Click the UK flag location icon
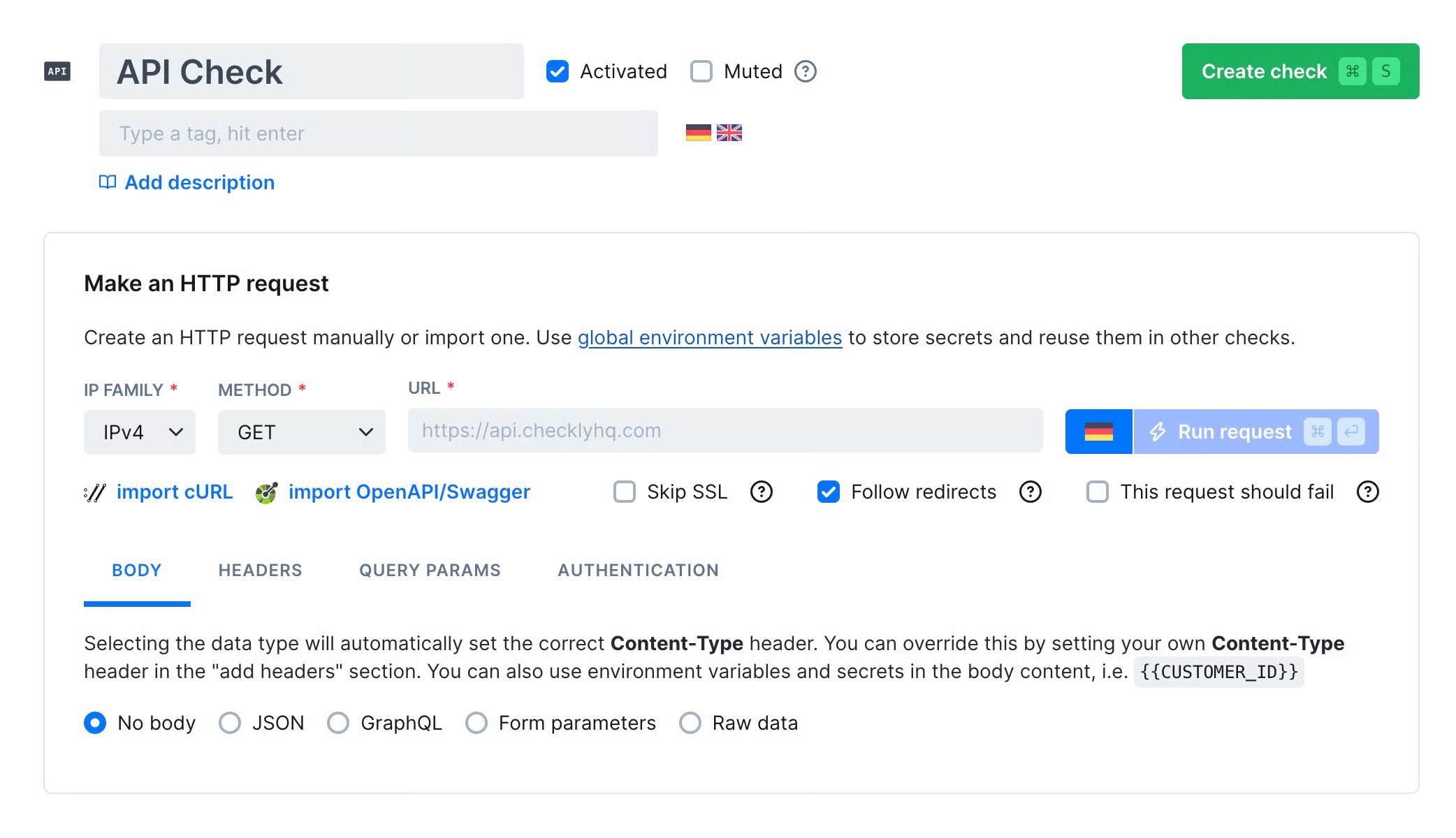The height and width of the screenshot is (838, 1456). pos(729,133)
